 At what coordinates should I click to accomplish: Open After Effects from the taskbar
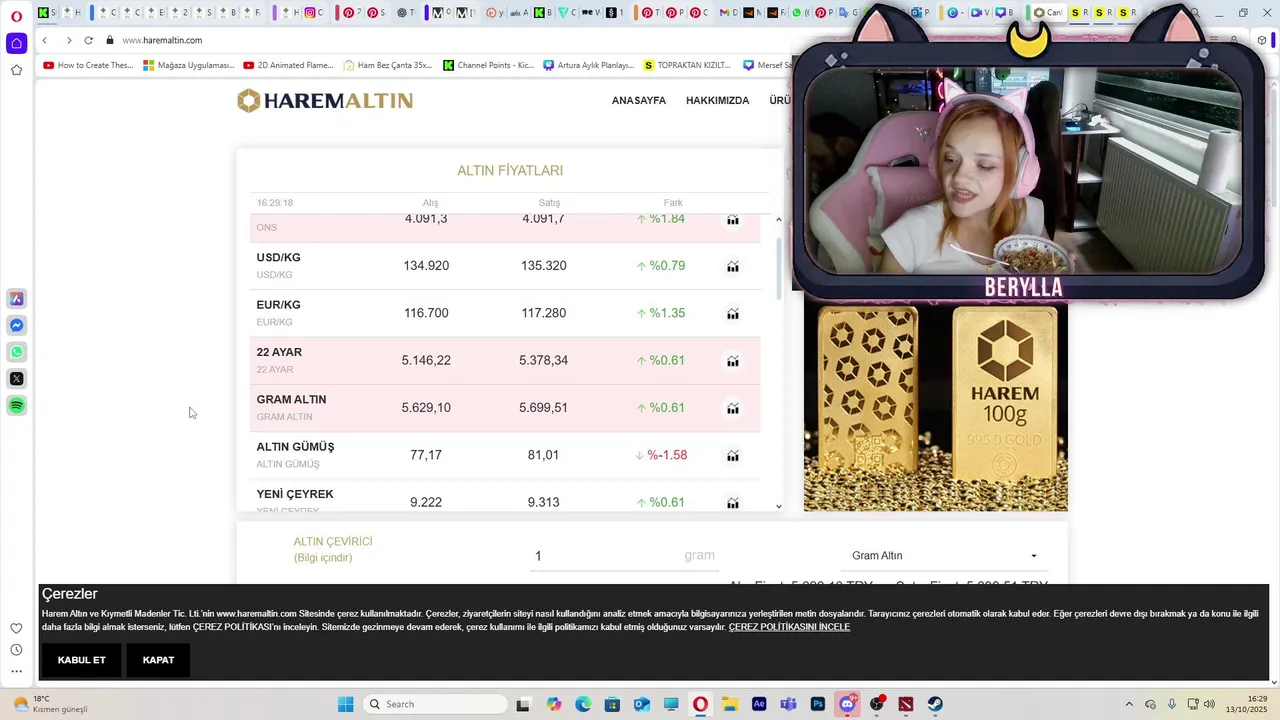click(759, 704)
